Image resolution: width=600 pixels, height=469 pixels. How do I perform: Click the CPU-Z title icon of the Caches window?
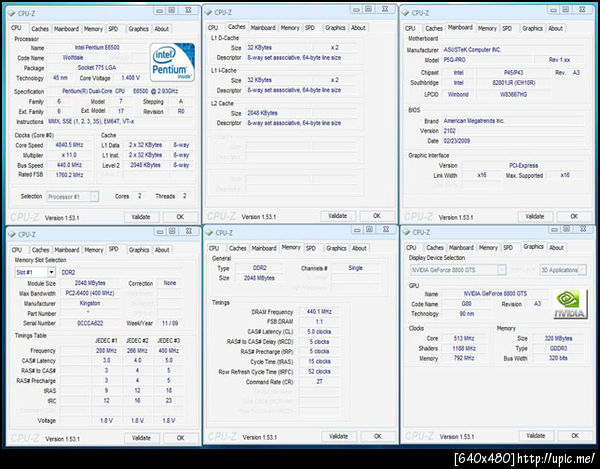click(208, 12)
